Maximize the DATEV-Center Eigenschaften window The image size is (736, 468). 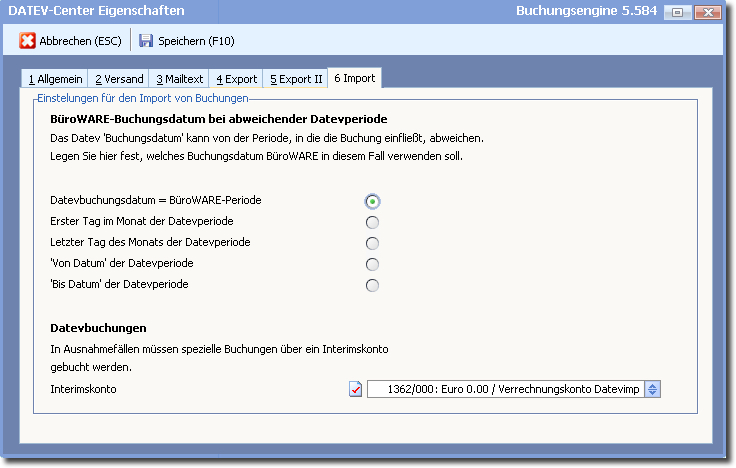pos(678,13)
